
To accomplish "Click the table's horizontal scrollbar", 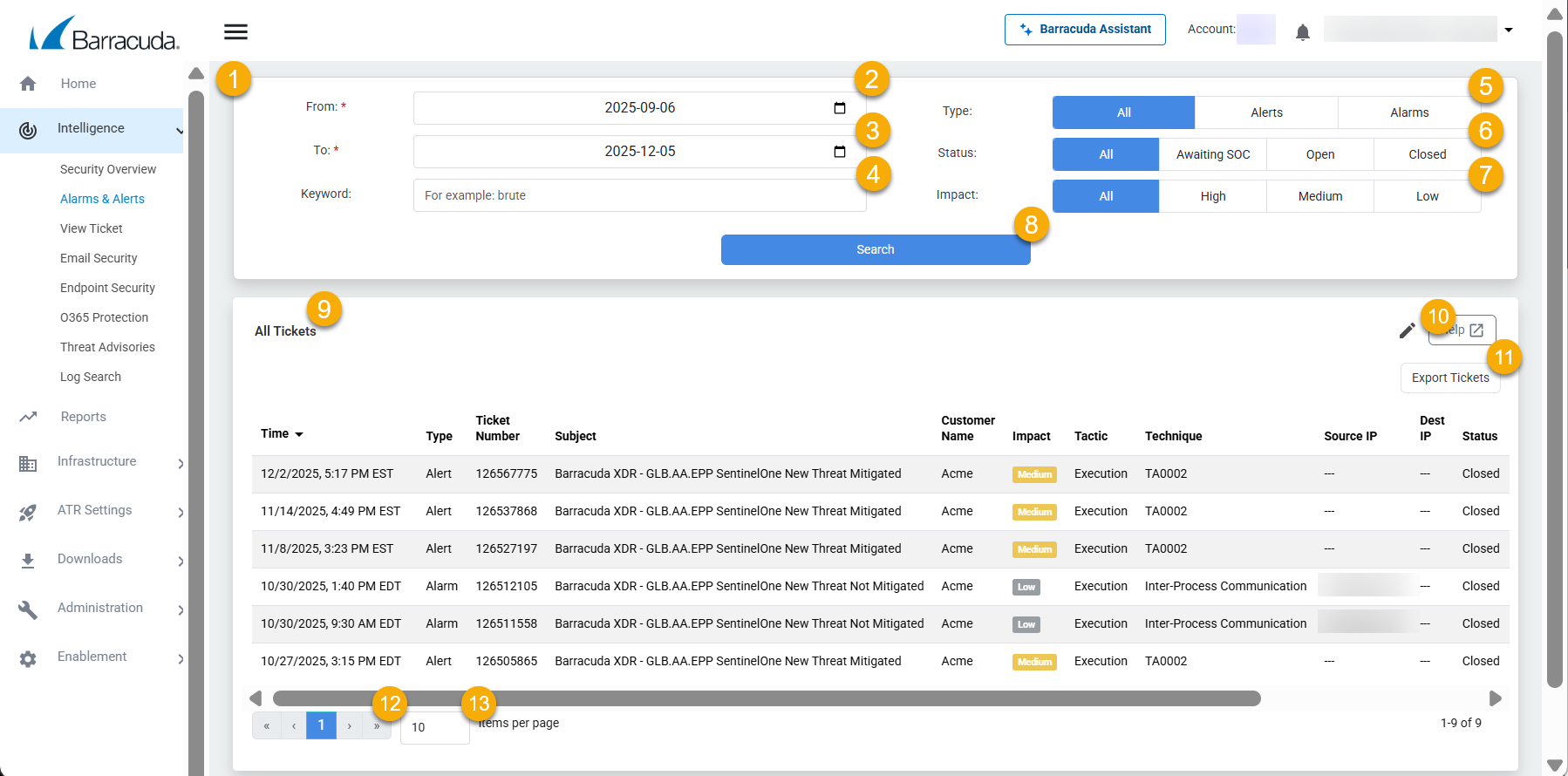I will click(x=766, y=698).
